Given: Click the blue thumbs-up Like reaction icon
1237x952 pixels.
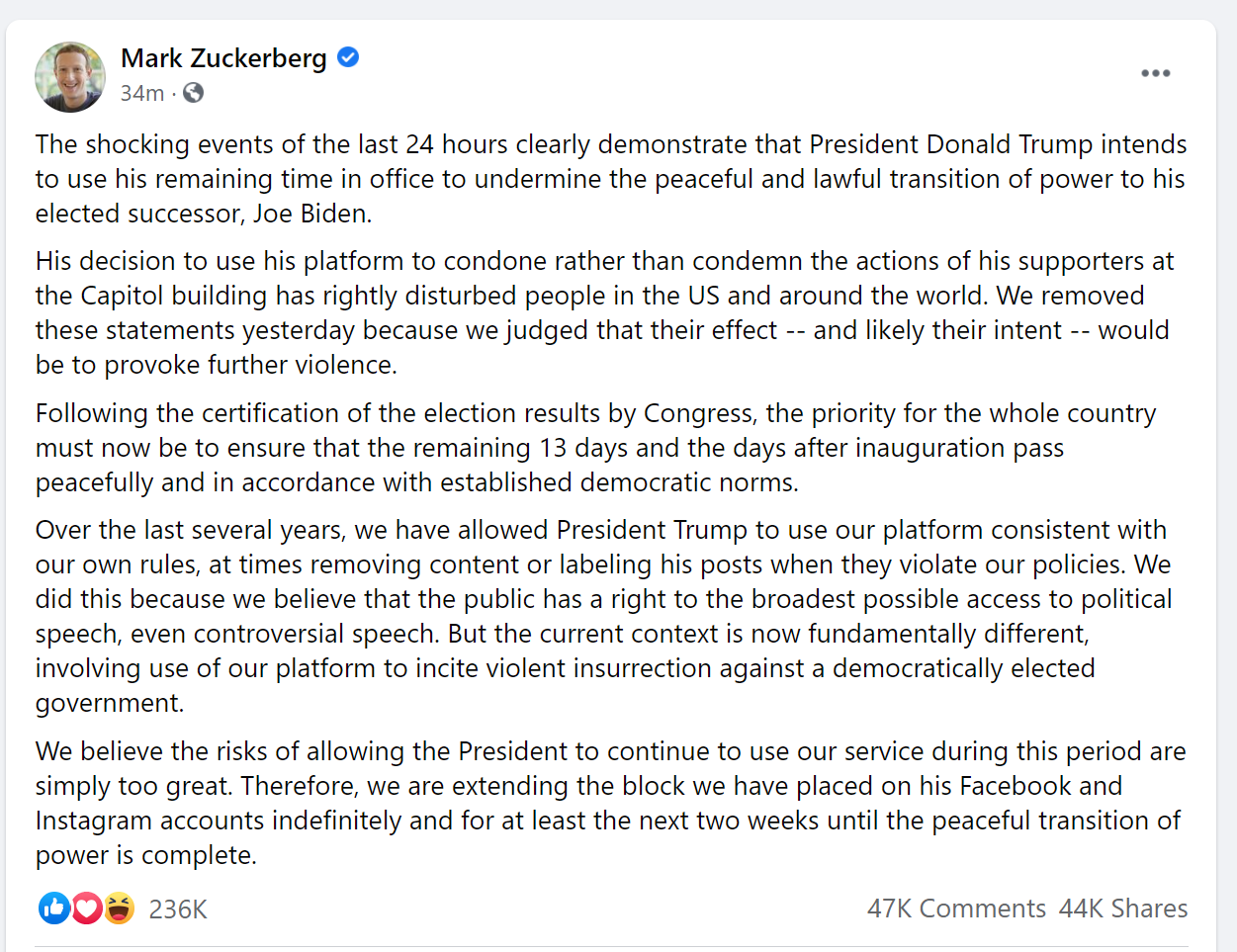Looking at the screenshot, I should tap(54, 908).
